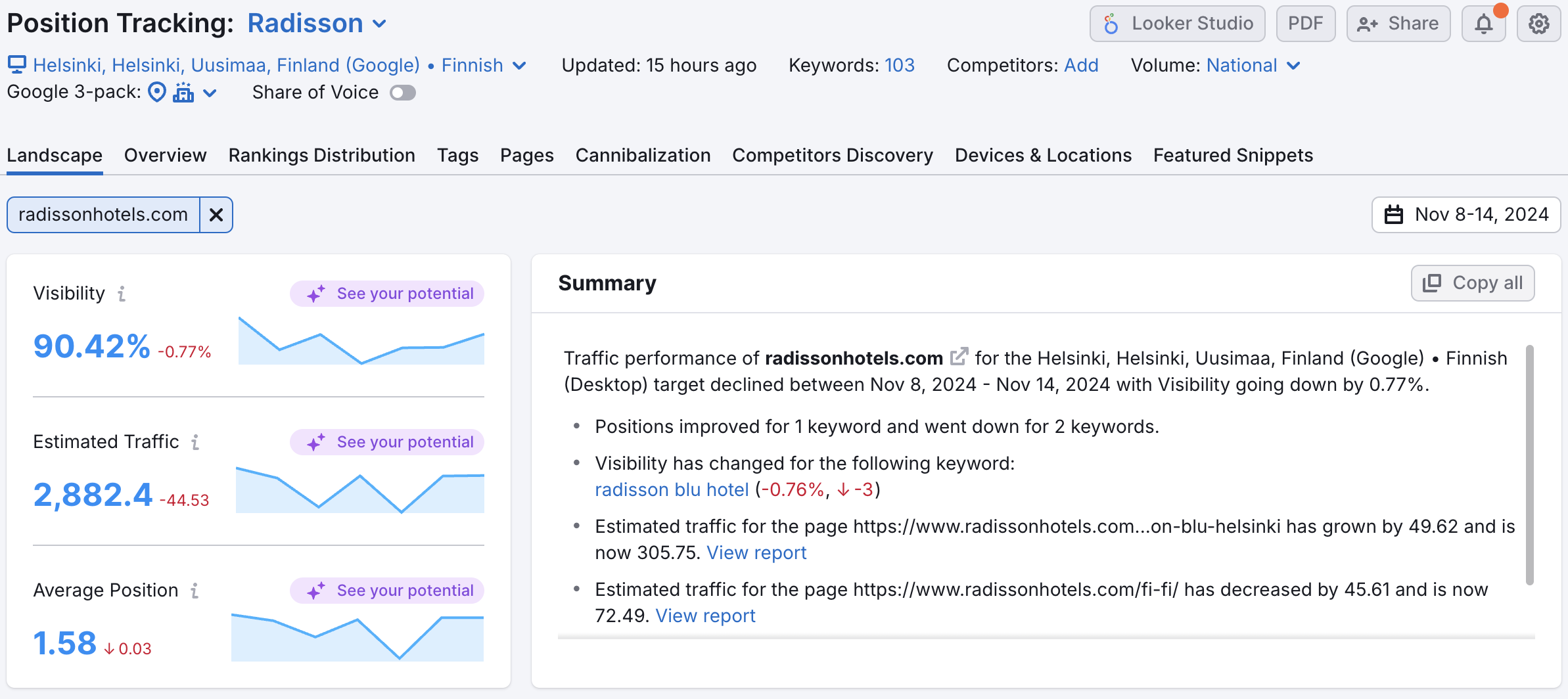Toggle the Share of Voice switch
The image size is (1568, 699).
403,93
